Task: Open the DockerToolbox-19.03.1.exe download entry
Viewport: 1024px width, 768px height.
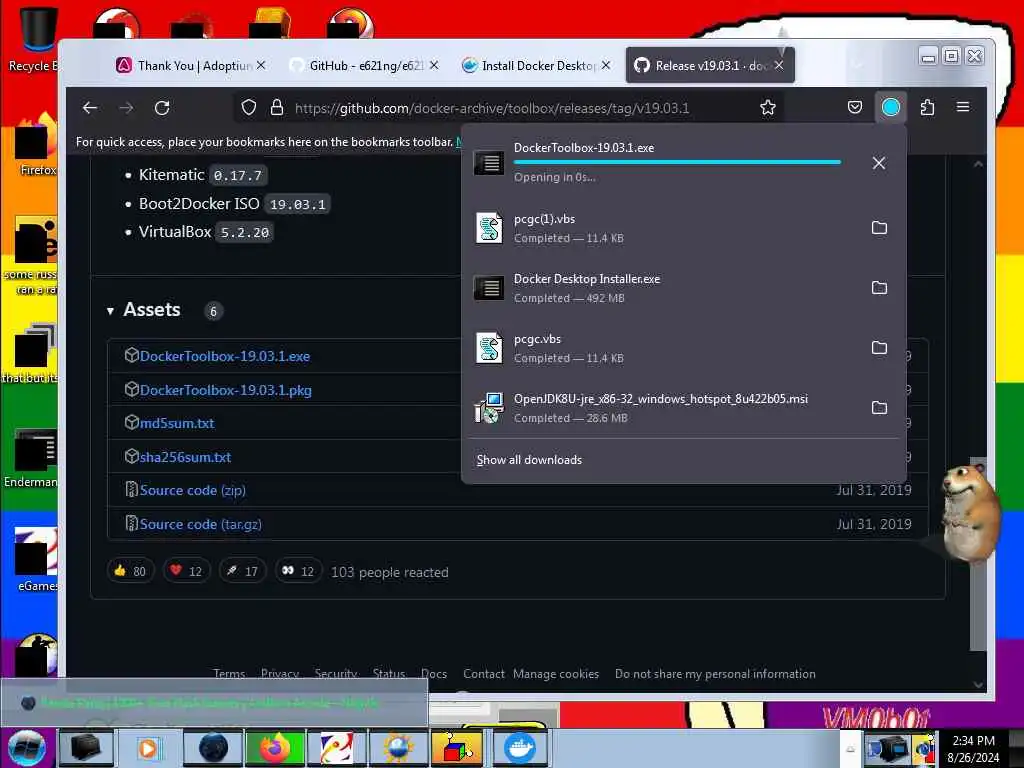Action: (x=660, y=163)
